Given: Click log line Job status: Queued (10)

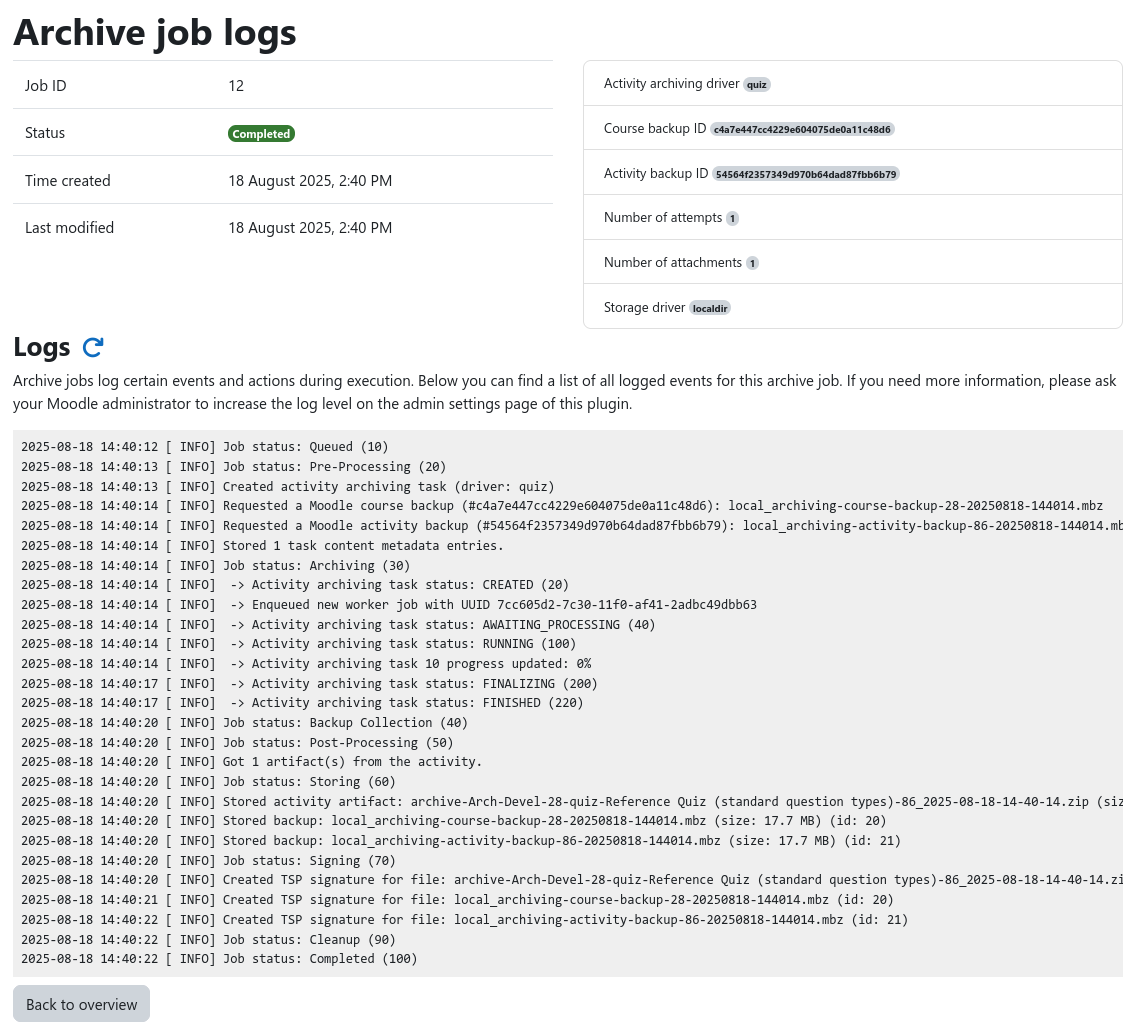Looking at the screenshot, I should pos(204,447).
